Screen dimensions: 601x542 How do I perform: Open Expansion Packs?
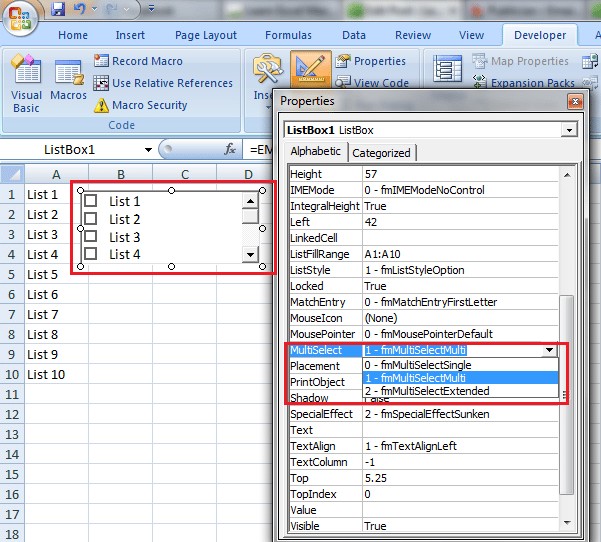[524, 83]
